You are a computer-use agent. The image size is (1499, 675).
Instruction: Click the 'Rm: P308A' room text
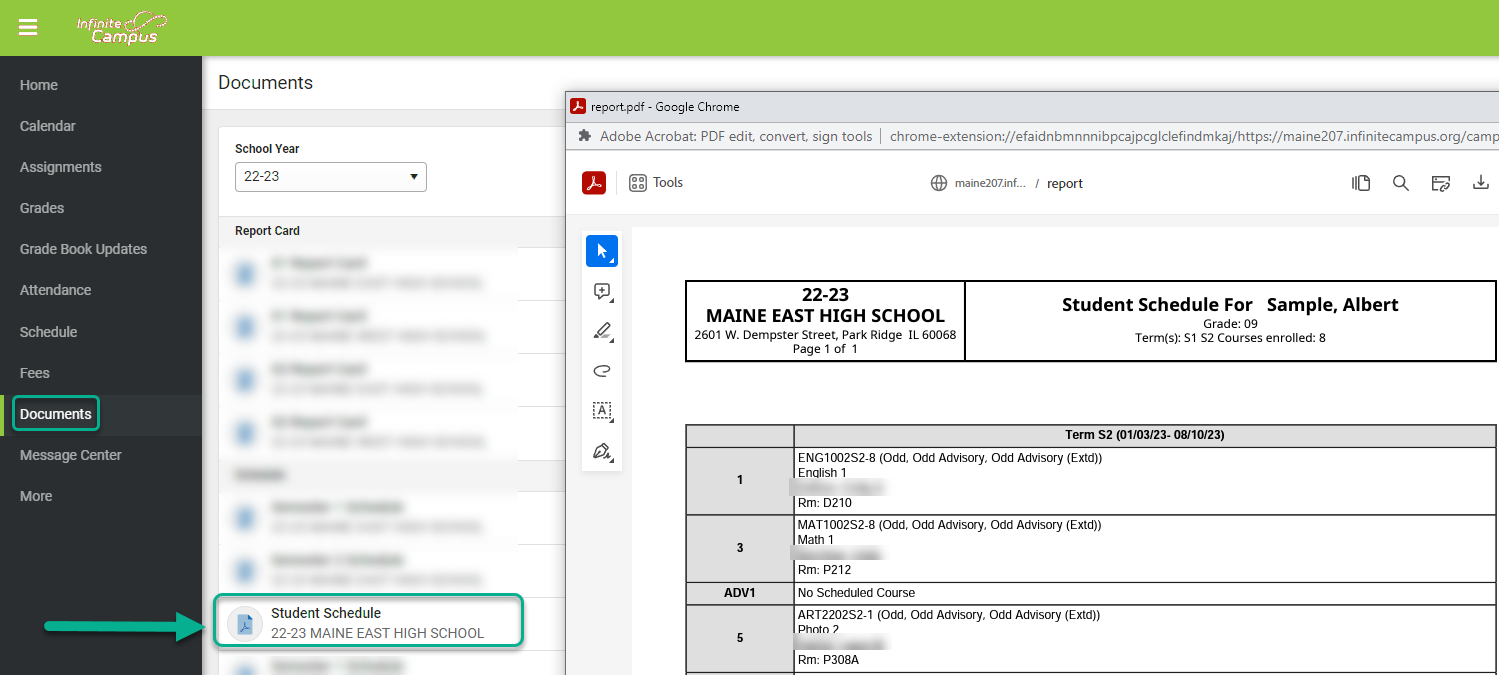tap(828, 660)
